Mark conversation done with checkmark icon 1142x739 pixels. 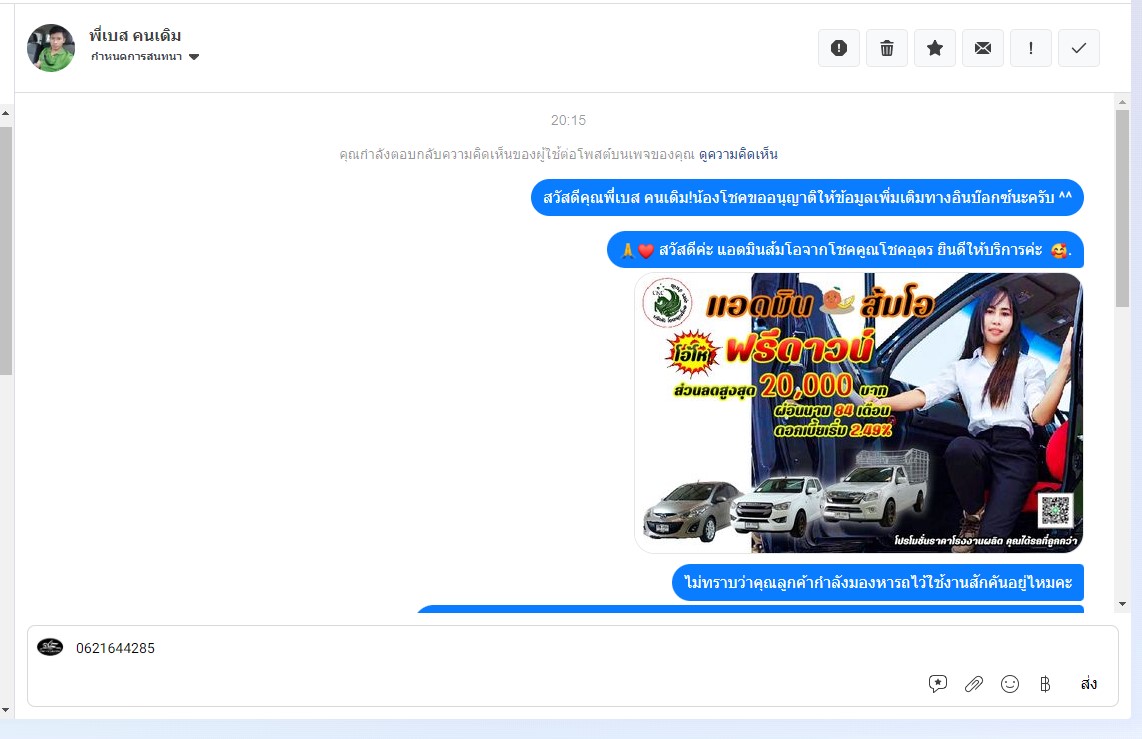[x=1079, y=48]
